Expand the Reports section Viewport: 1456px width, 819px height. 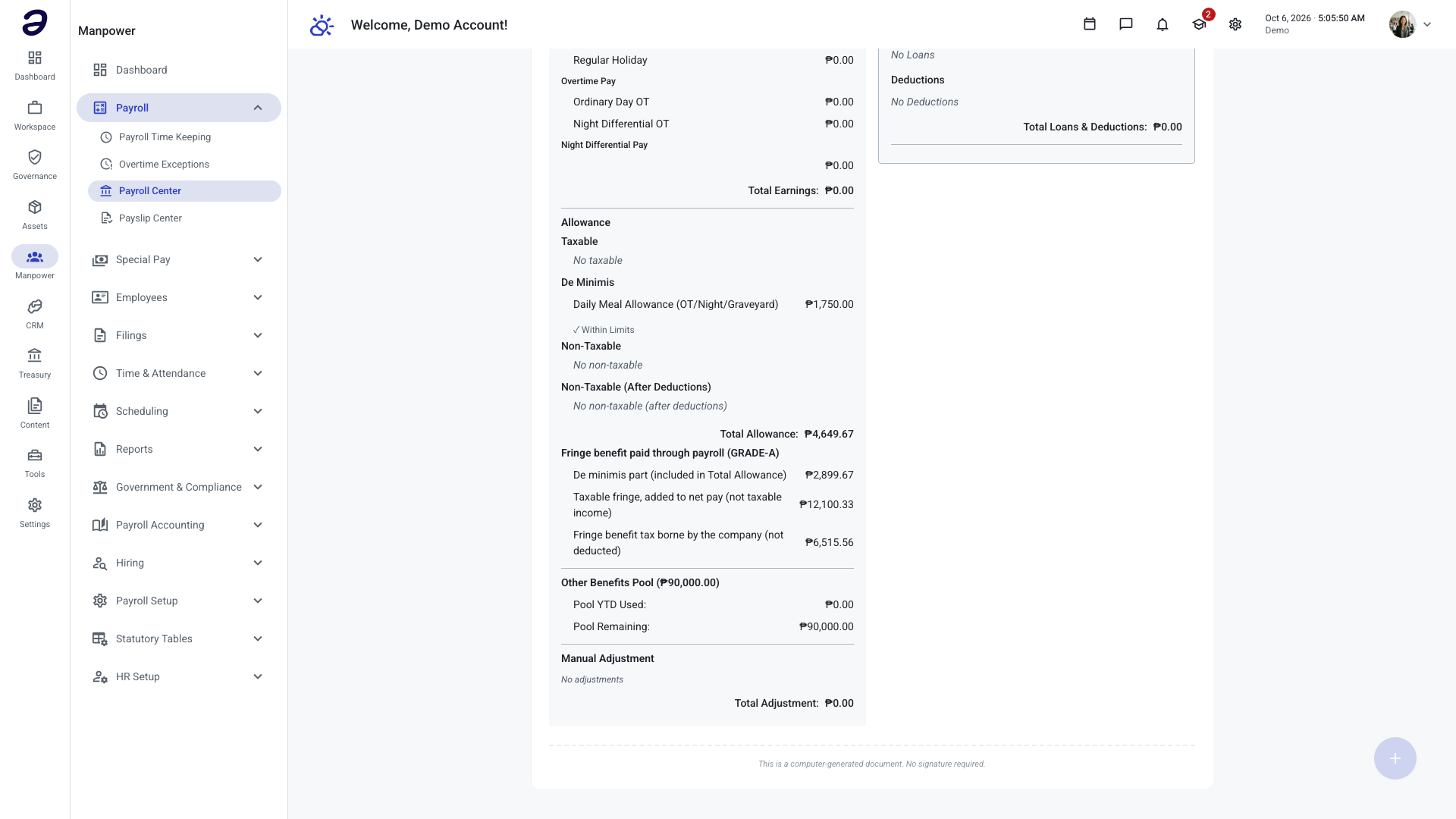pyautogui.click(x=179, y=449)
